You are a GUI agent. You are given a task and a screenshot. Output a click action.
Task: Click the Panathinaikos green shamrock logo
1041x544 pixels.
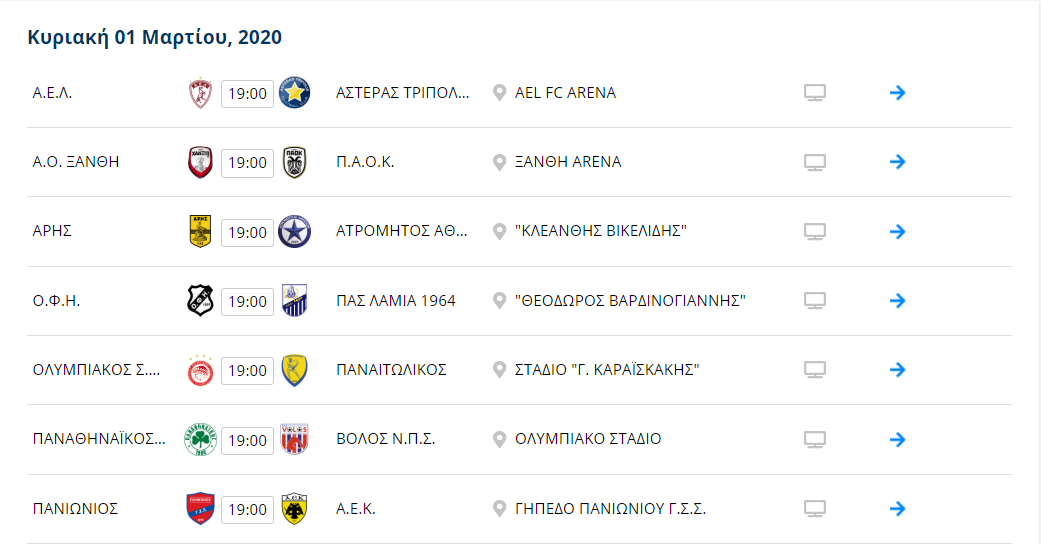200,439
